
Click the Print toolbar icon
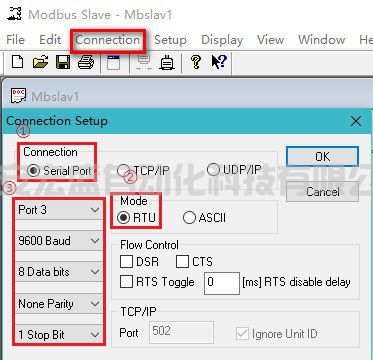point(86,62)
